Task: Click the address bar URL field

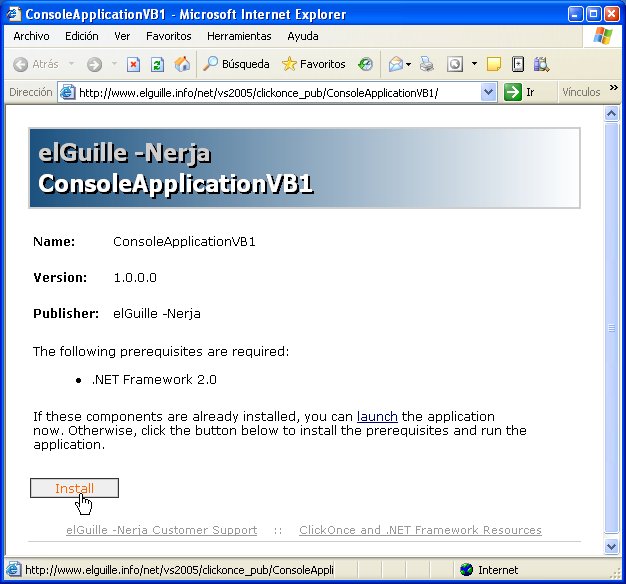Action: click(x=278, y=93)
